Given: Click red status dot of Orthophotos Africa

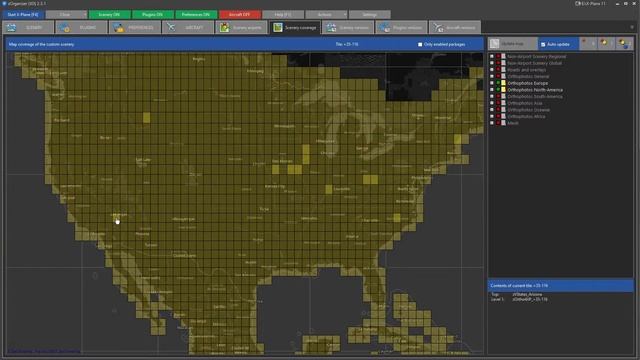Looking at the screenshot, I should pos(498,116).
